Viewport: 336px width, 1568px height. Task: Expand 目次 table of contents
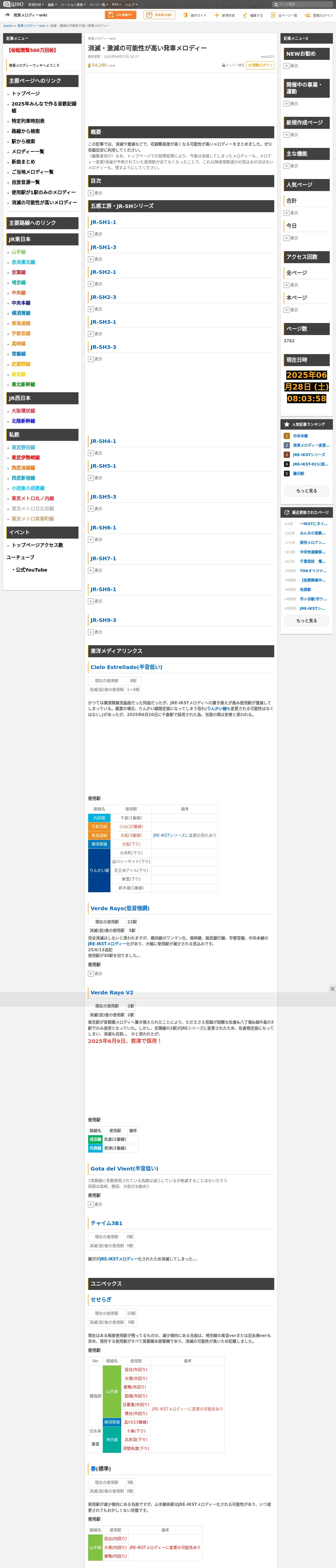[91, 193]
